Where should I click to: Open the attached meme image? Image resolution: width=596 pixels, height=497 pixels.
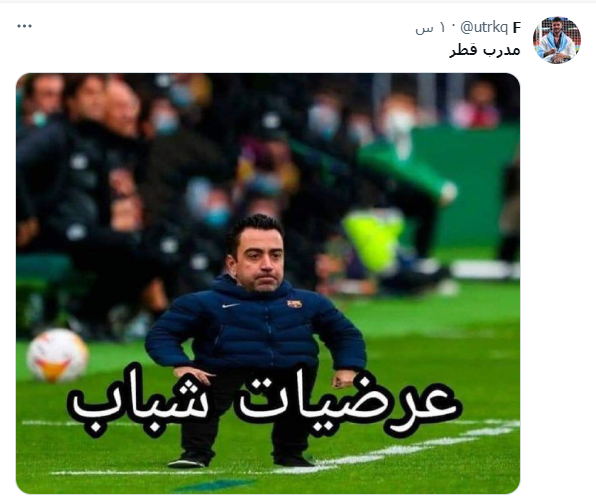click(268, 283)
